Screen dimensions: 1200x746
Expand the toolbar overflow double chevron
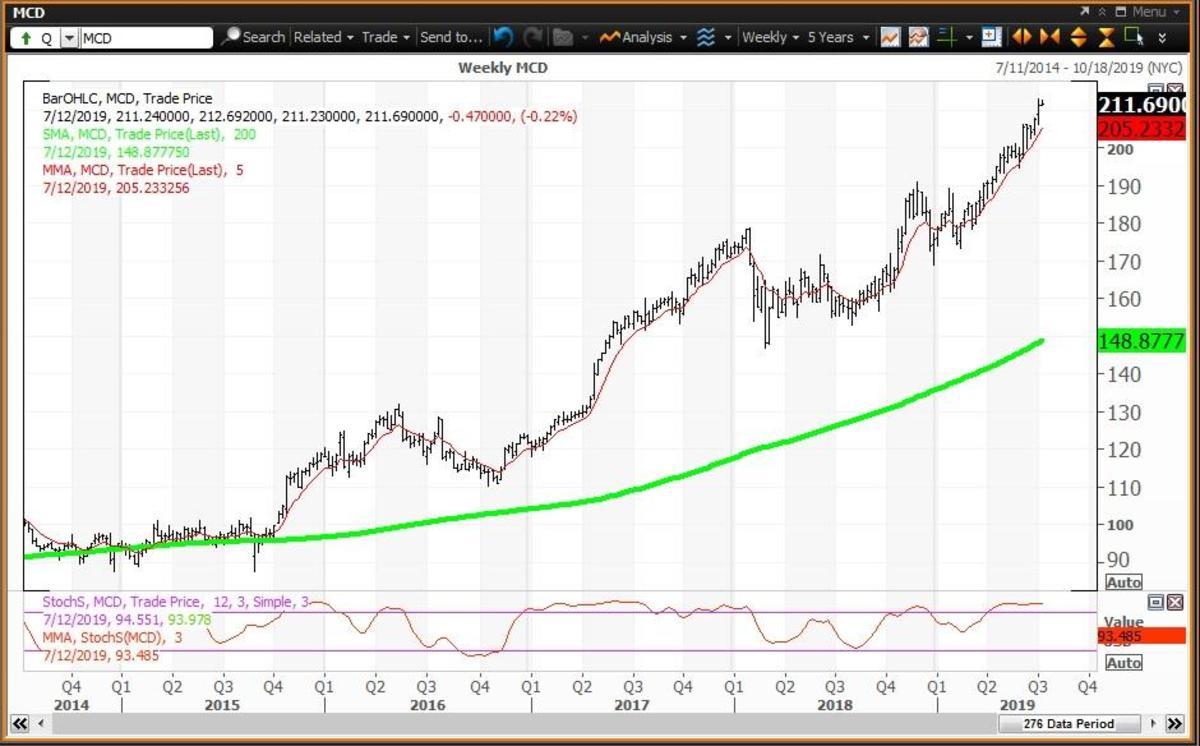[1162, 38]
